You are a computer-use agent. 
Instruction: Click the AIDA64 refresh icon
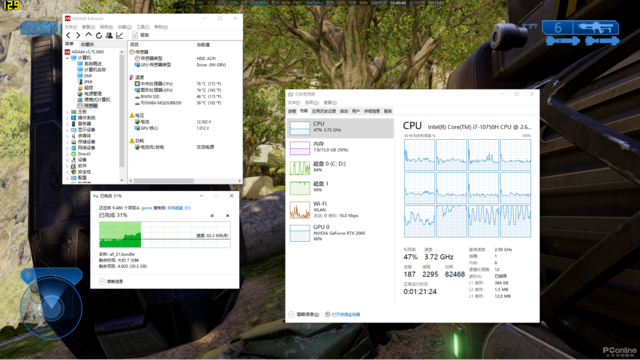point(99,36)
